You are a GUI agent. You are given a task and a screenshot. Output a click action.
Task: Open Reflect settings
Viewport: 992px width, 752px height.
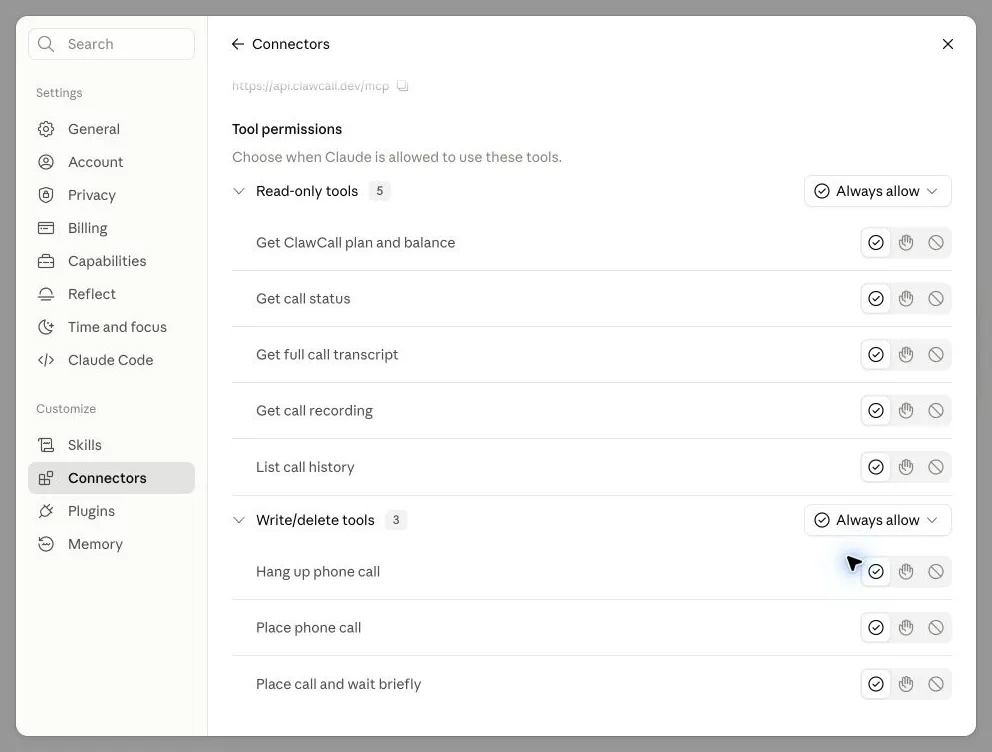click(111, 293)
